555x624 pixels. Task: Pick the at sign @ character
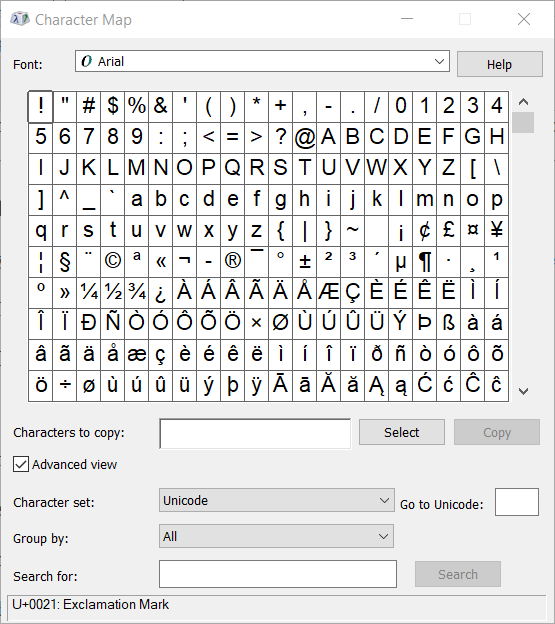pos(304,137)
